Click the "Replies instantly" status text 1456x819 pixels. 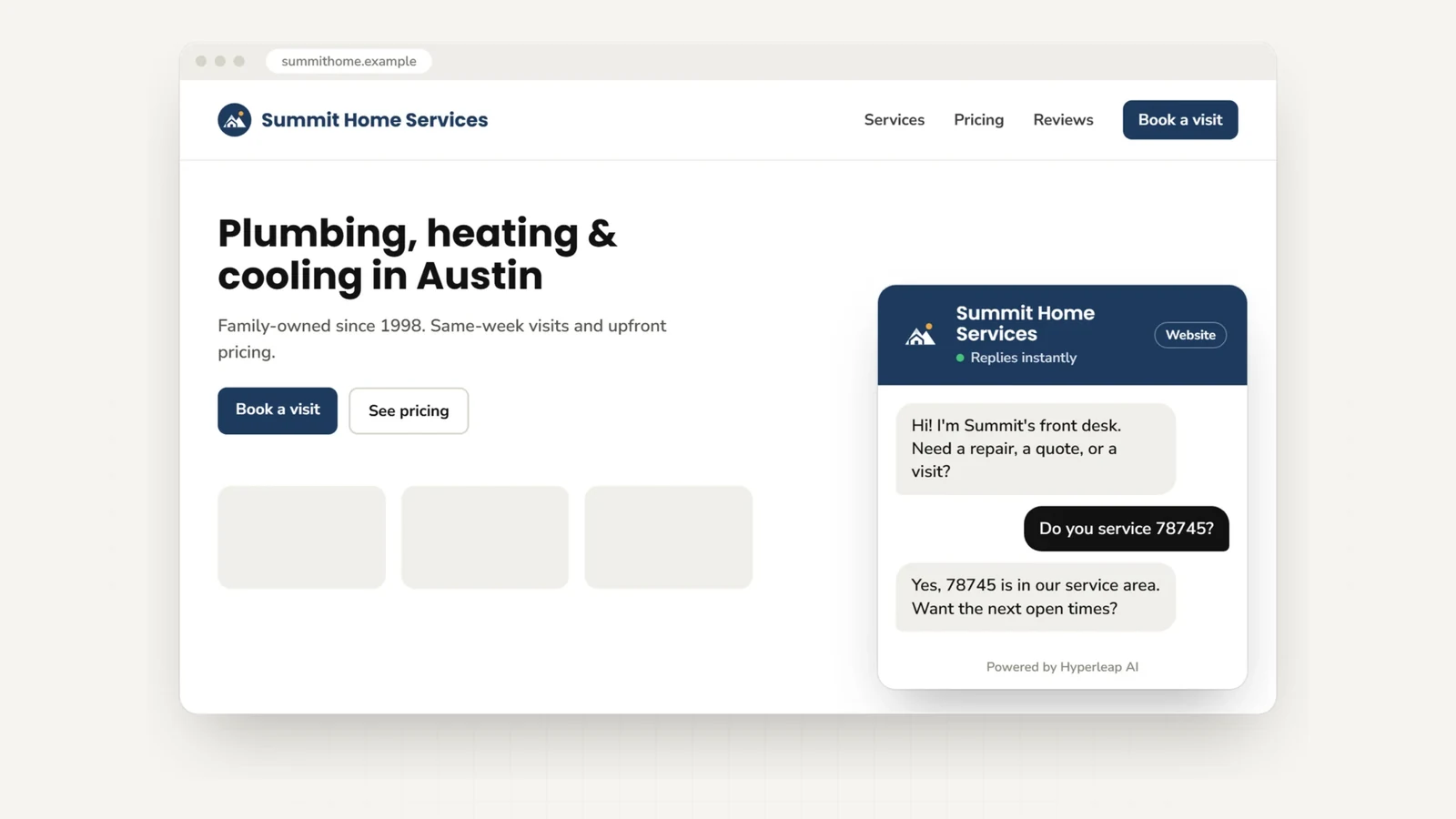coord(1023,358)
